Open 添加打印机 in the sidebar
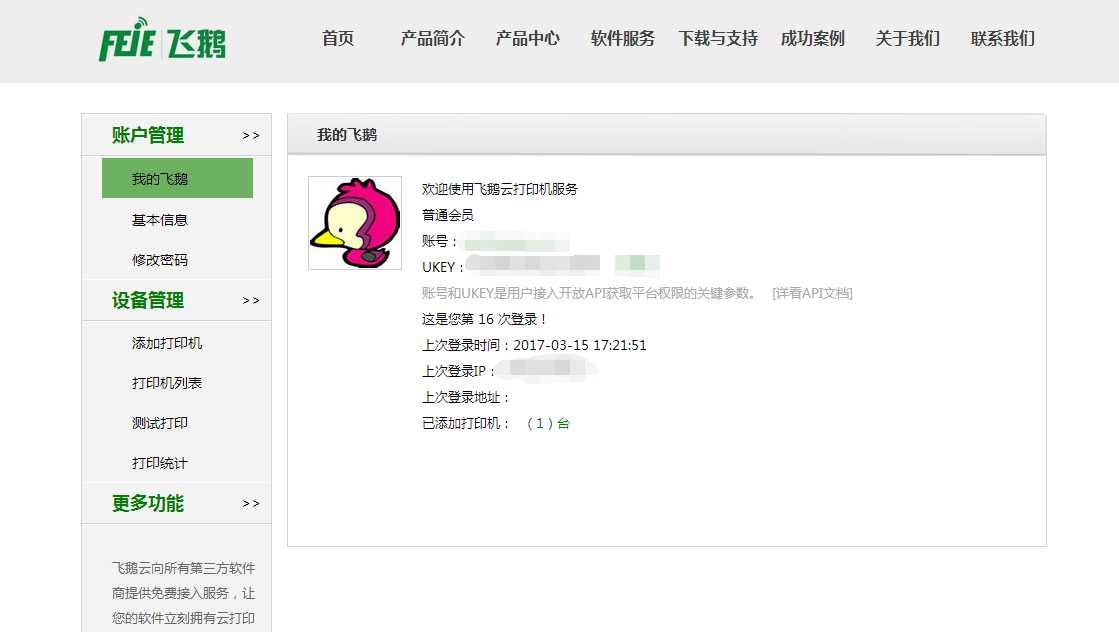This screenshot has height=632, width=1119. tap(167, 343)
